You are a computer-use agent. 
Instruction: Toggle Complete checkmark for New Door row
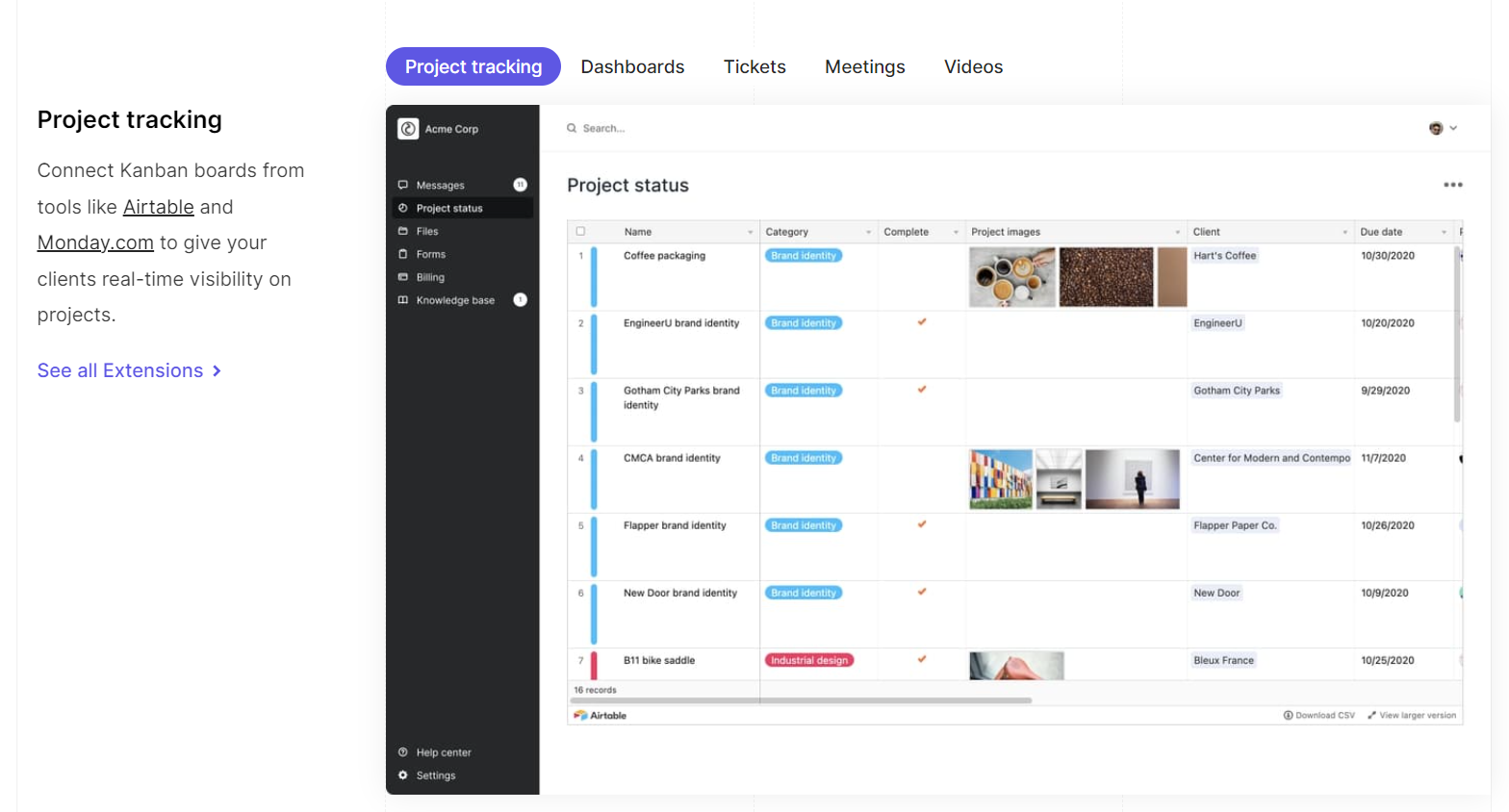point(922,592)
